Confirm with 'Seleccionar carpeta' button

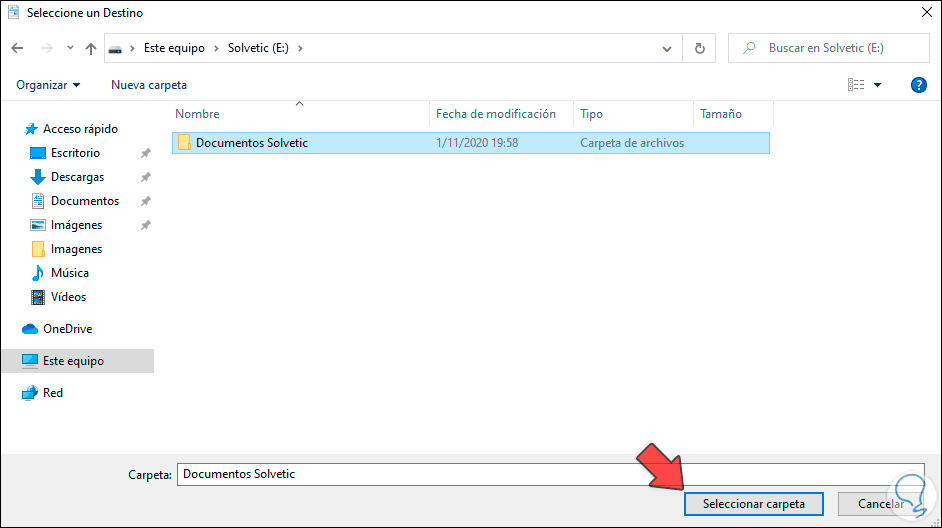(x=753, y=504)
